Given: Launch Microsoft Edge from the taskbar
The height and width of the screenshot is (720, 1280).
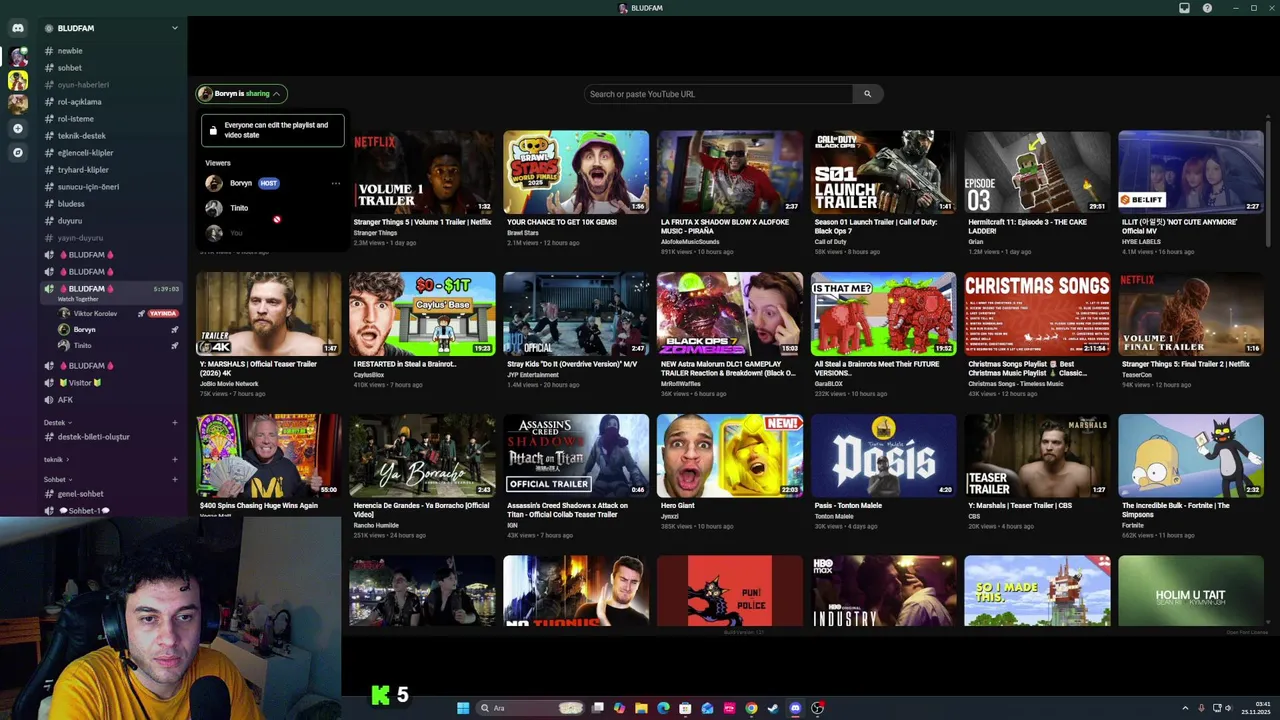Looking at the screenshot, I should 663,708.
